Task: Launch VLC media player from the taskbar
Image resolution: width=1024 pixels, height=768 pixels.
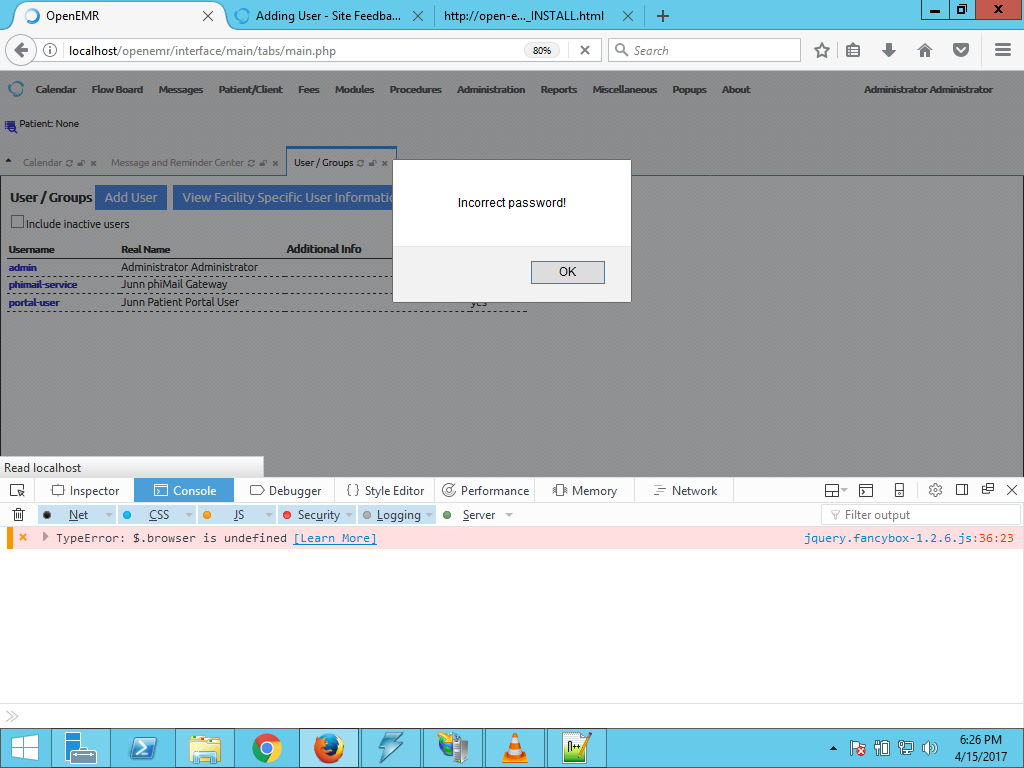Action: [x=515, y=748]
